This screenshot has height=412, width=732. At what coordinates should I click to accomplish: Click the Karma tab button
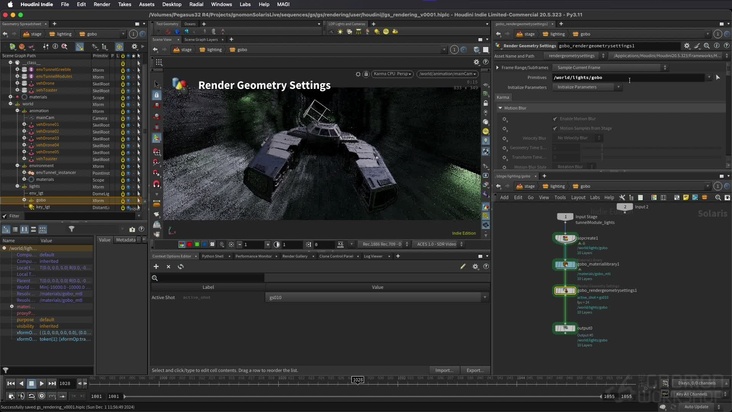click(x=503, y=97)
